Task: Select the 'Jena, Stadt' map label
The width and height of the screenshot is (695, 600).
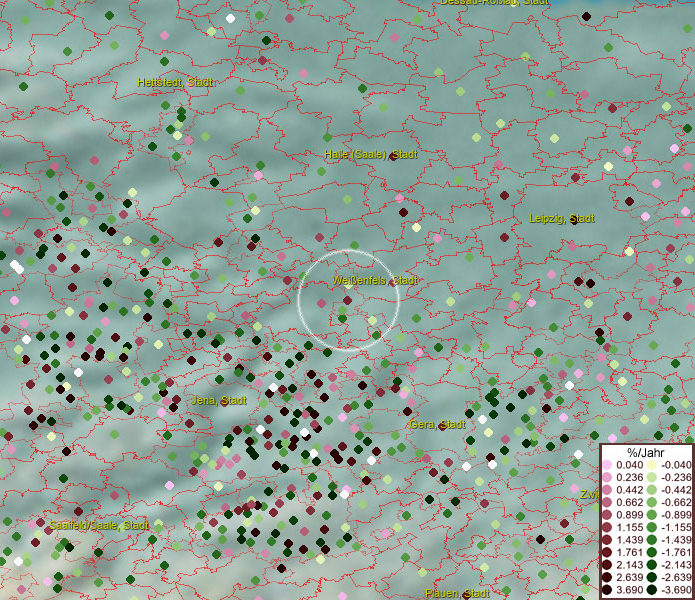Action: pyautogui.click(x=219, y=401)
